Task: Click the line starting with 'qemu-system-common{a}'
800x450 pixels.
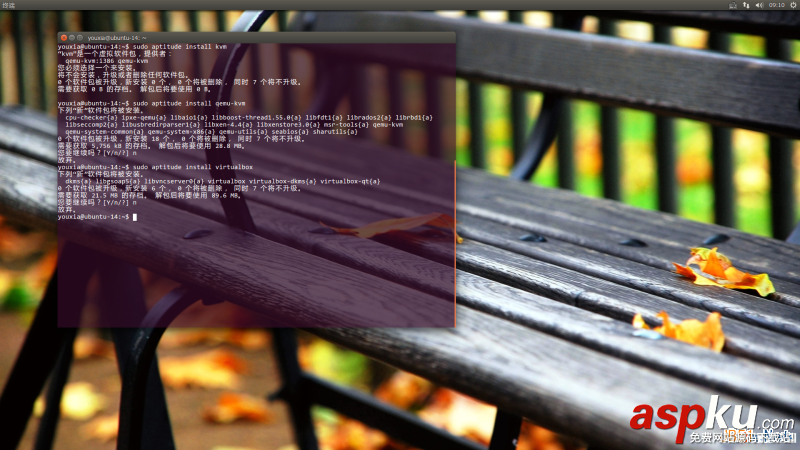Action: pyautogui.click(x=211, y=132)
